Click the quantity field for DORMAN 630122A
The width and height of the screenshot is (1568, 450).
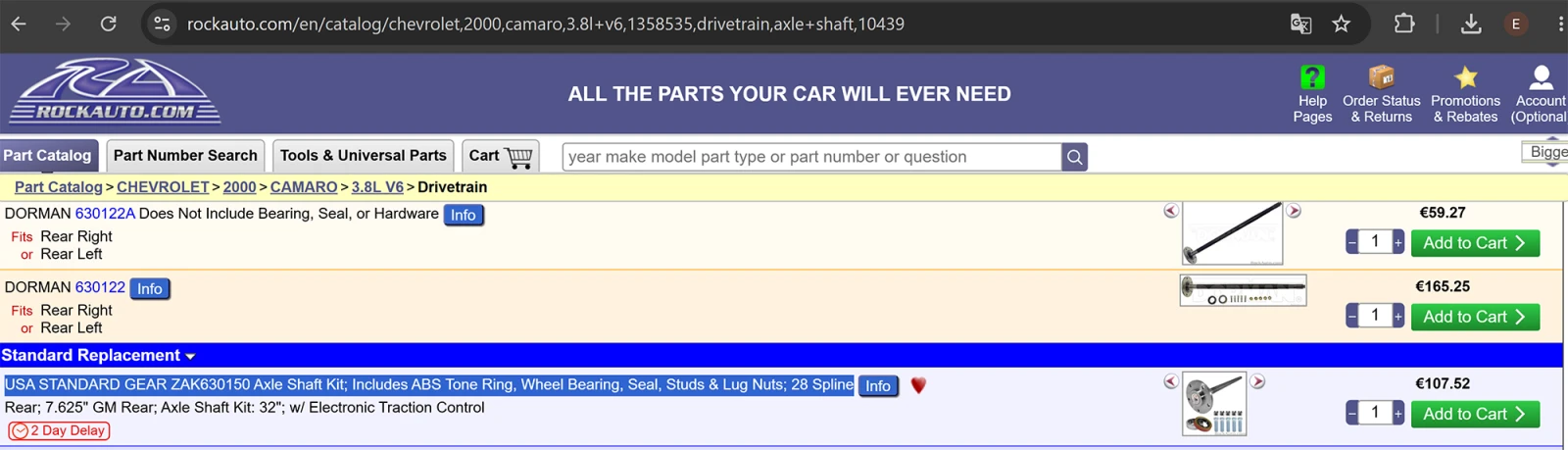tap(1375, 241)
